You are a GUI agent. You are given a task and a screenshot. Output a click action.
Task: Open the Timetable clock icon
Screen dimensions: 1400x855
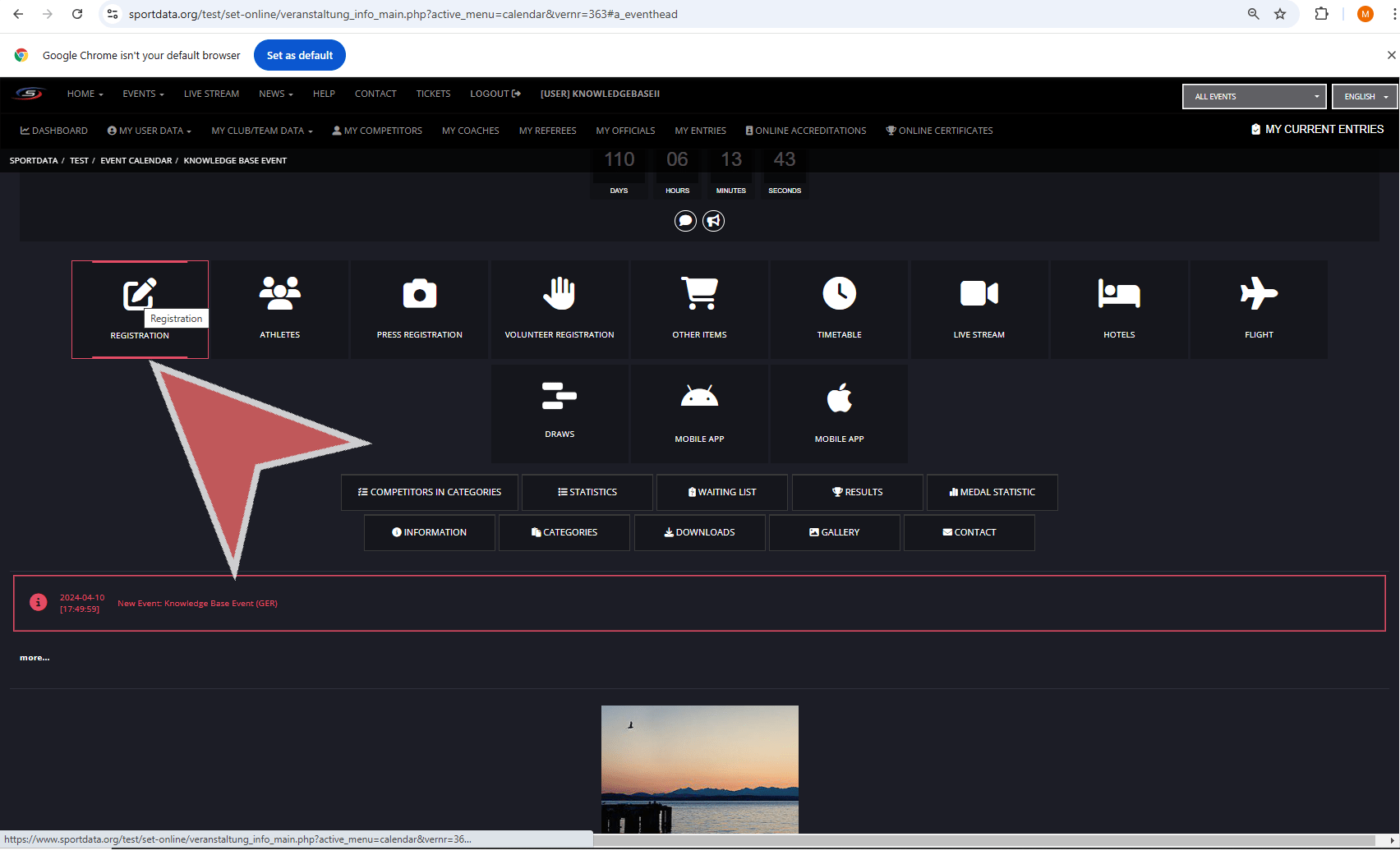pyautogui.click(x=839, y=293)
